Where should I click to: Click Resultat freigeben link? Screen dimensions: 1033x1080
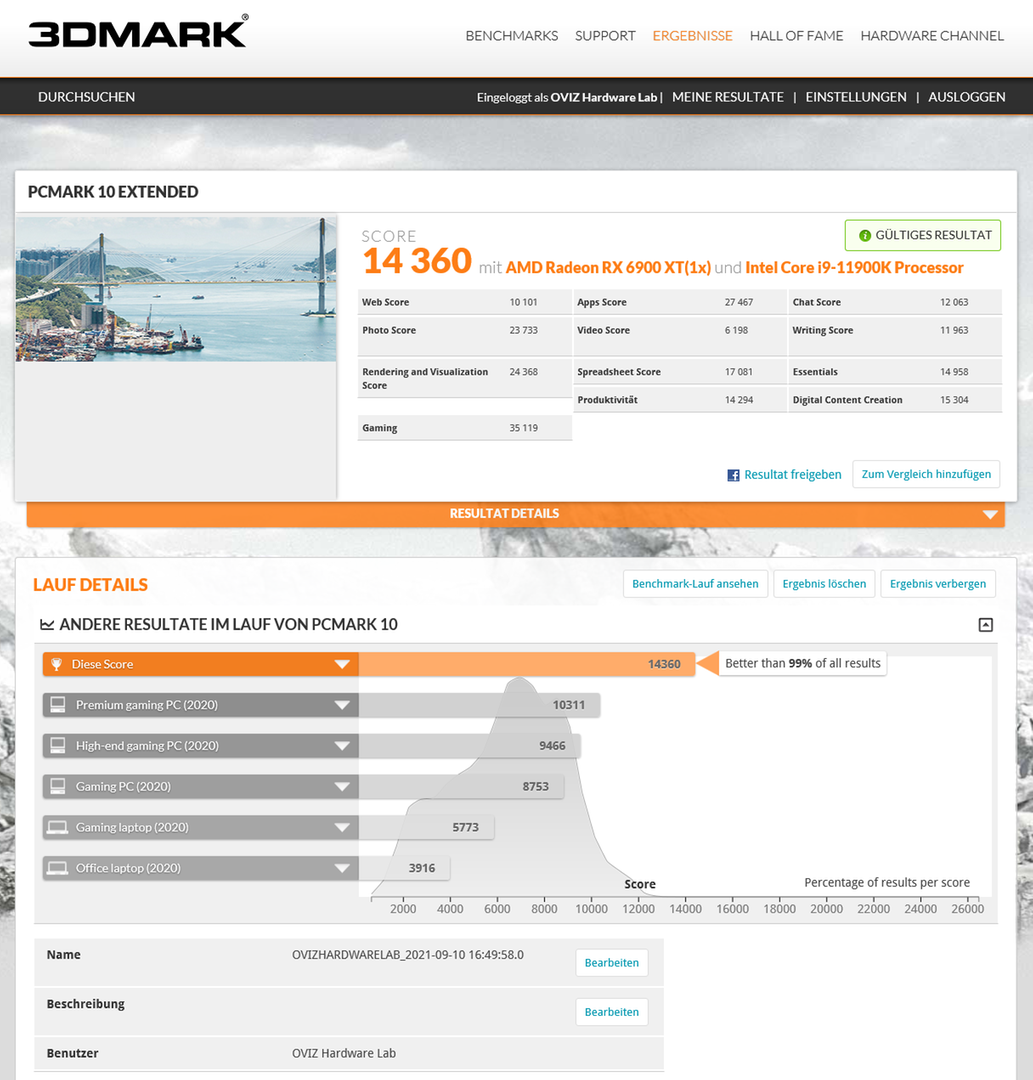click(x=793, y=475)
